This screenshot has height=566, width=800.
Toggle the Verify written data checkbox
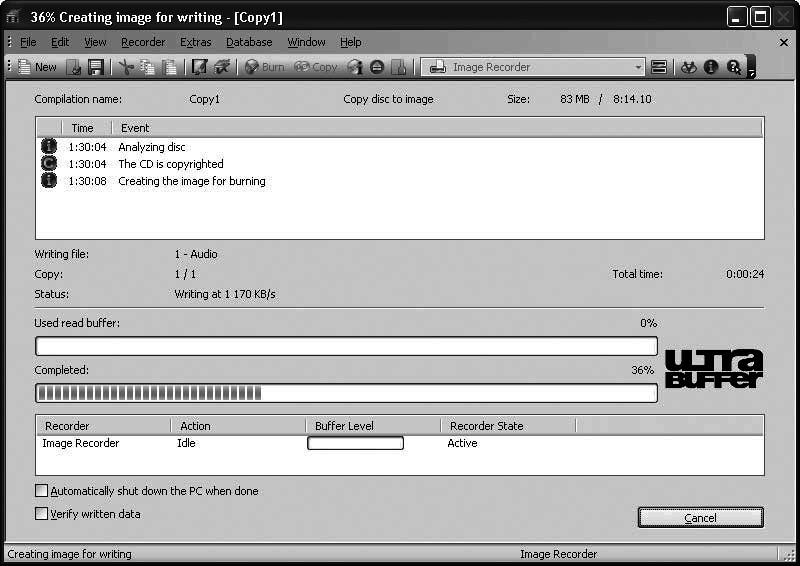point(42,514)
